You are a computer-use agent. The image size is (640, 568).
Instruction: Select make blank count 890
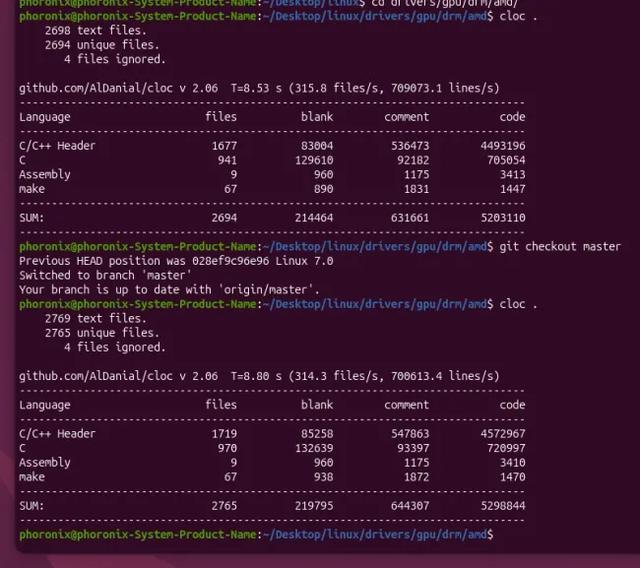[x=323, y=189]
